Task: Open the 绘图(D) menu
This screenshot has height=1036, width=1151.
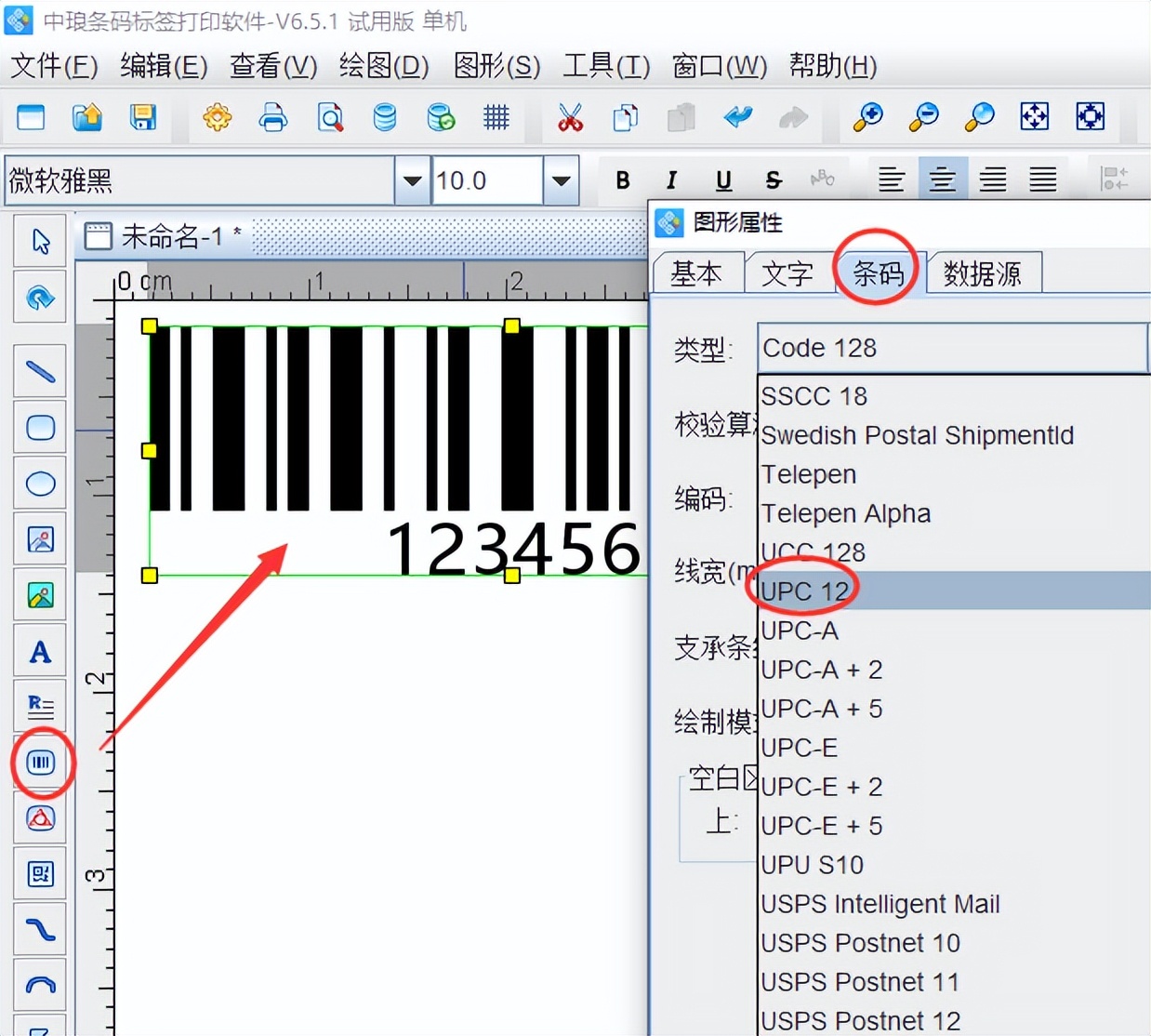Action: coord(384,66)
